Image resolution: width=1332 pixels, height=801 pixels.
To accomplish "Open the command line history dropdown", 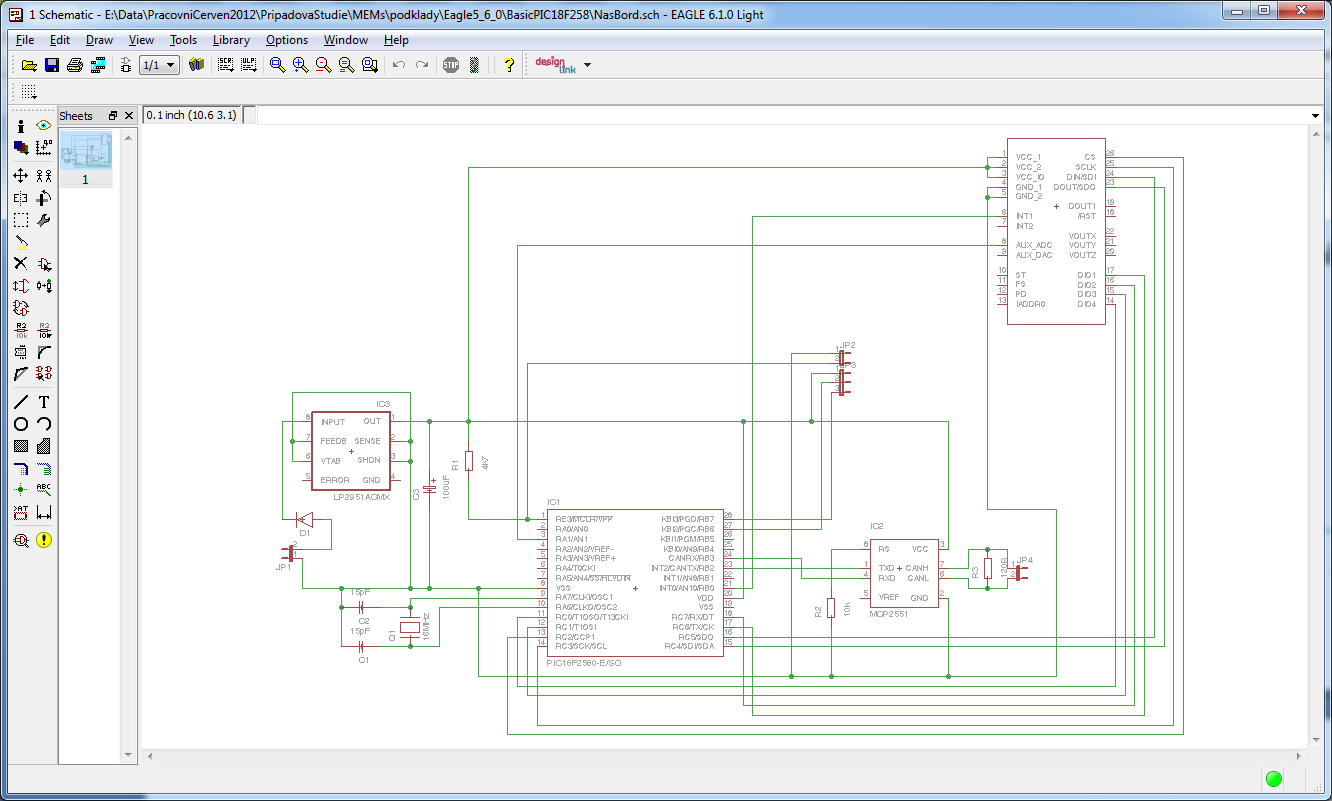I will pyautogui.click(x=1316, y=116).
